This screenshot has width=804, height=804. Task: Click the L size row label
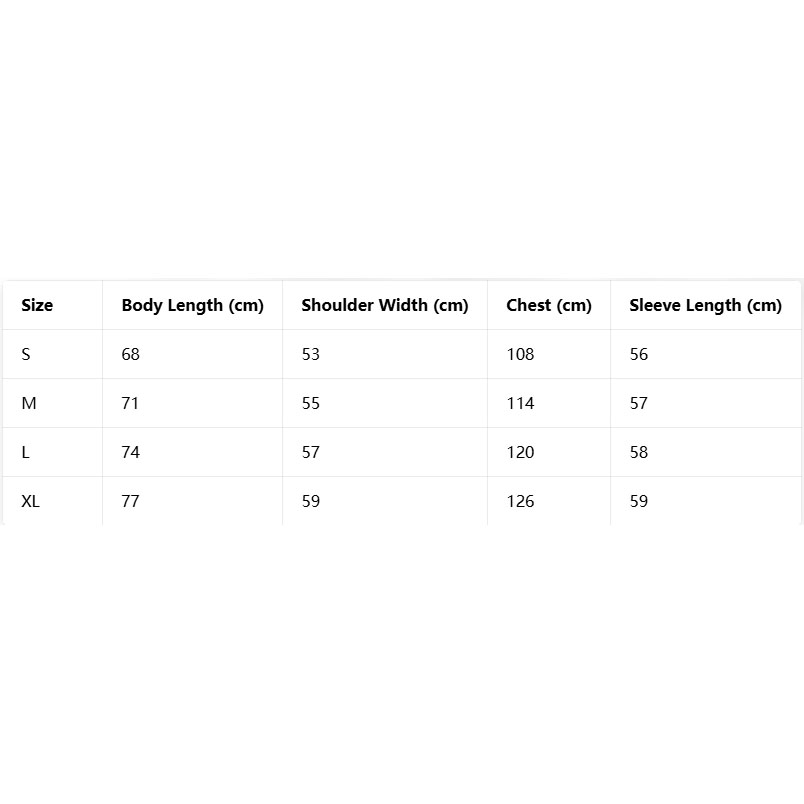[26, 452]
